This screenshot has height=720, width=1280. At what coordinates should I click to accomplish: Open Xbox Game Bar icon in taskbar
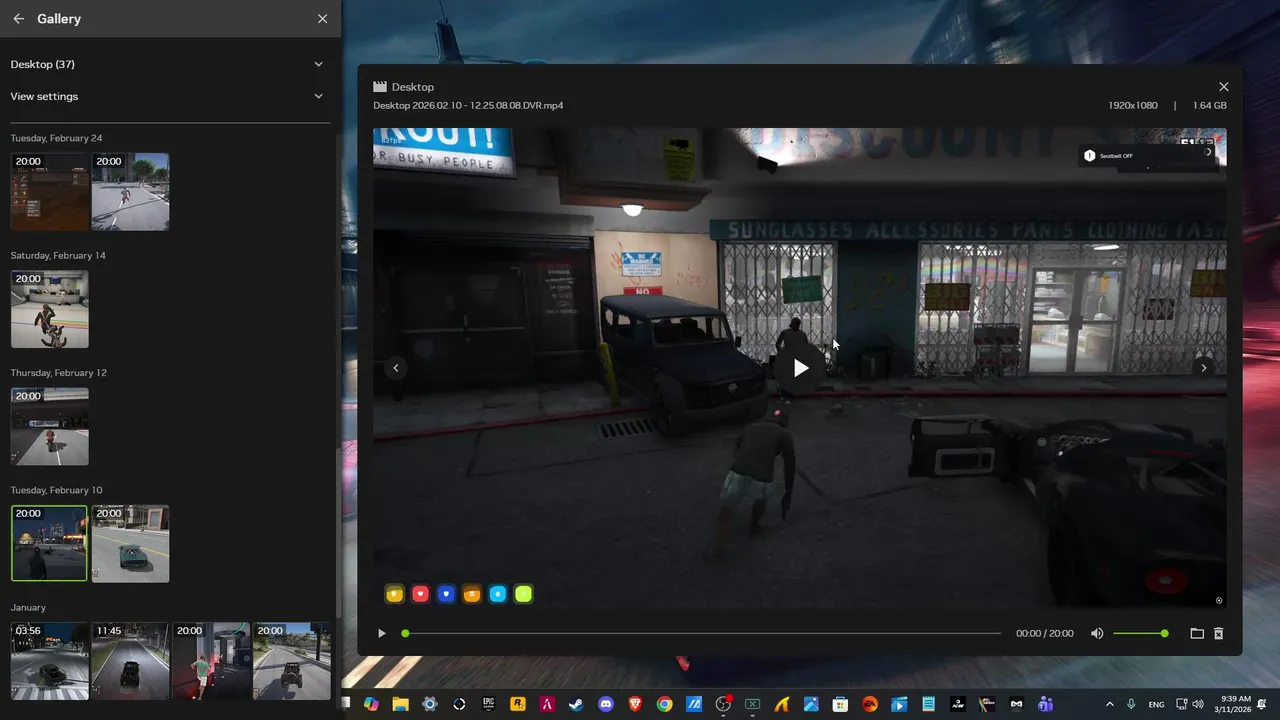pos(752,704)
